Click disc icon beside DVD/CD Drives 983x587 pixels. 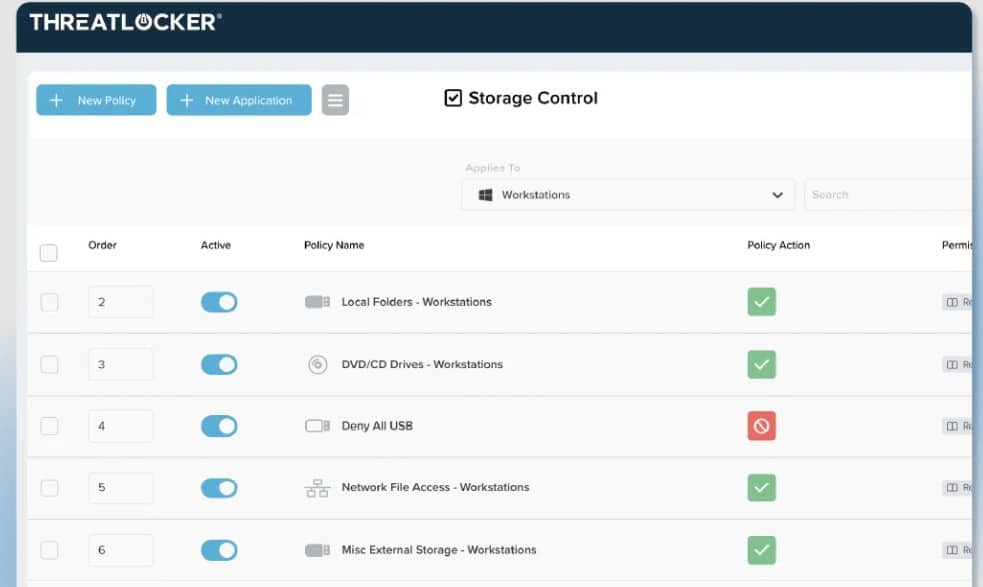coord(318,364)
